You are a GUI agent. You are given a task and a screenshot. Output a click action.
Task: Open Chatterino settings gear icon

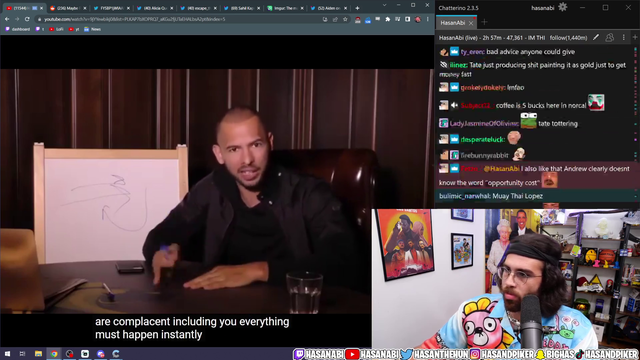click(562, 7)
